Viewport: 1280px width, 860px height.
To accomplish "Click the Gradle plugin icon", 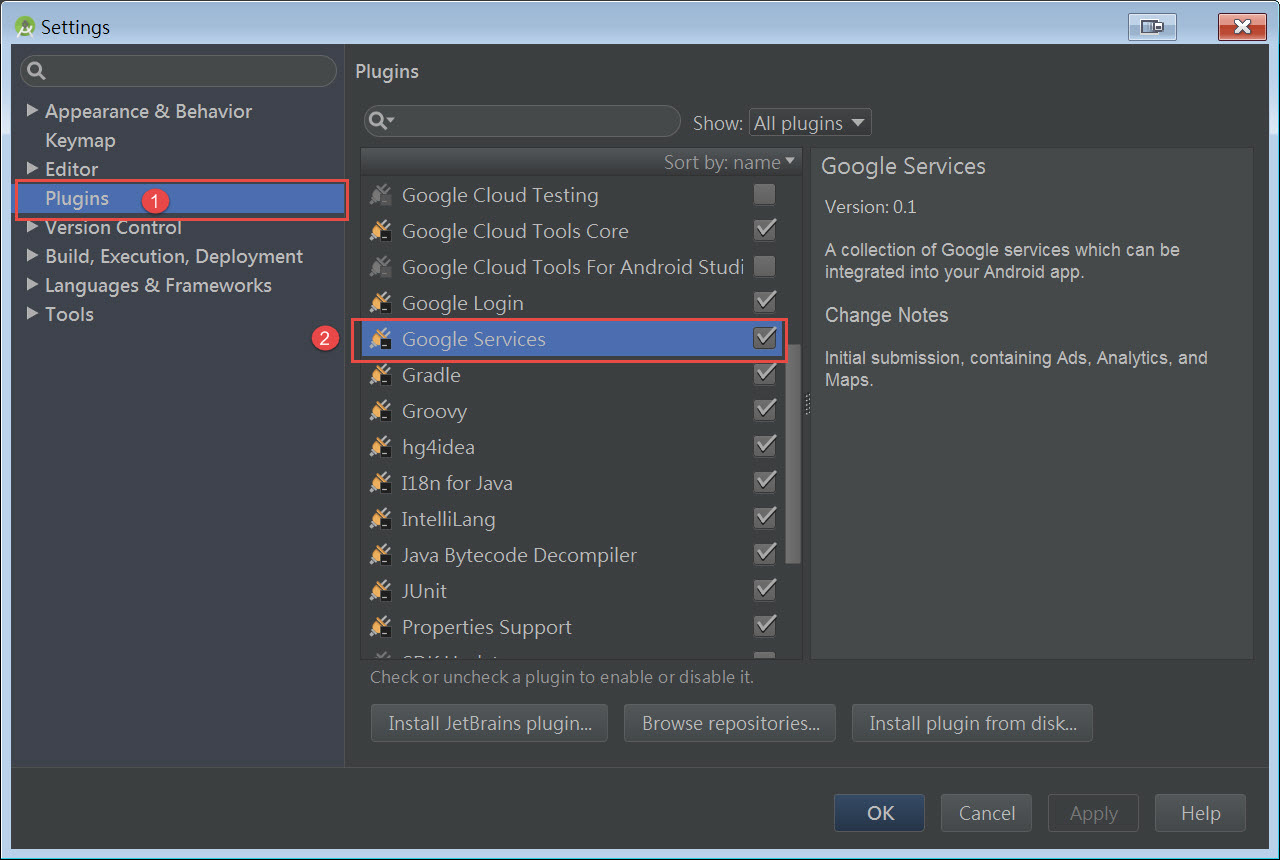I will coord(380,375).
